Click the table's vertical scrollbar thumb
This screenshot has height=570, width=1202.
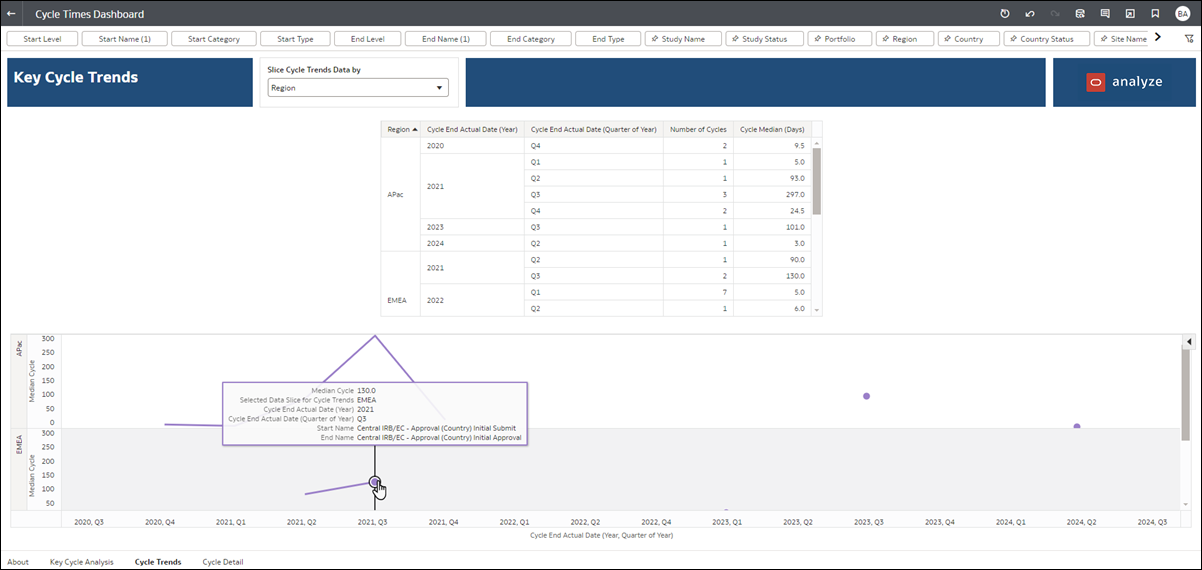(817, 180)
